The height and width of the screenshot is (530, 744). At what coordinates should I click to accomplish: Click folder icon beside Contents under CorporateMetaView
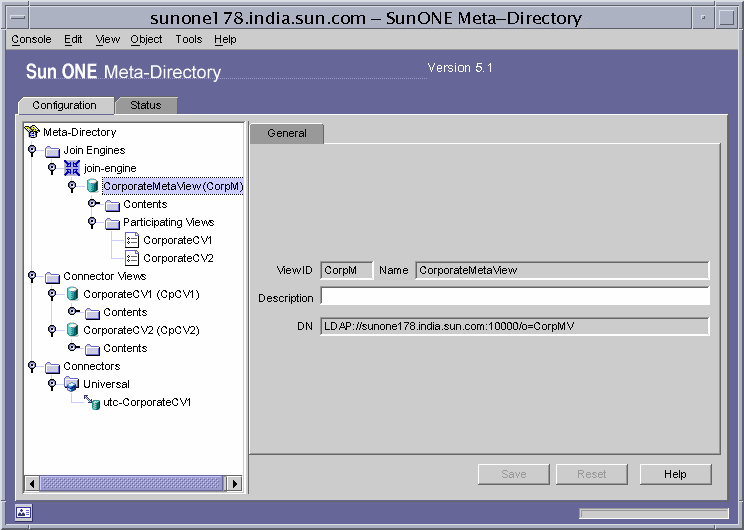click(112, 205)
